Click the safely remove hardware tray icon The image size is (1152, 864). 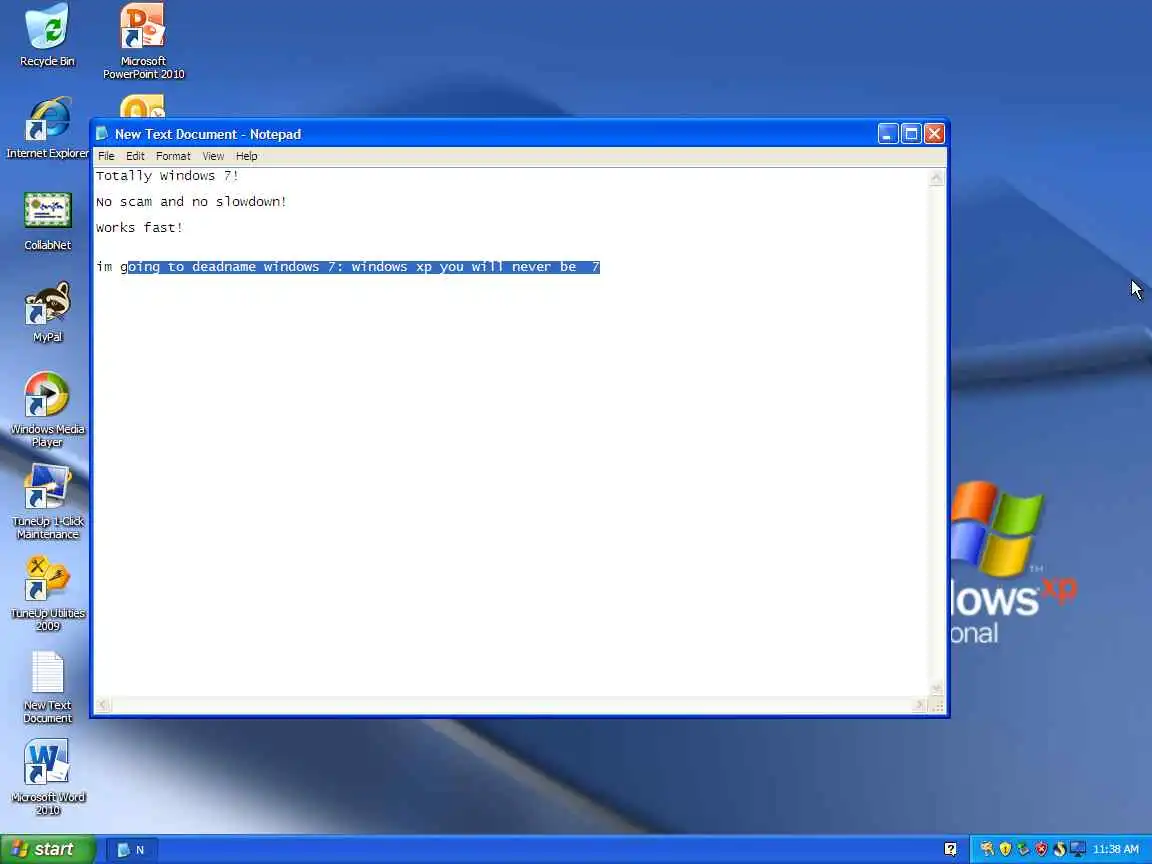click(x=1023, y=849)
